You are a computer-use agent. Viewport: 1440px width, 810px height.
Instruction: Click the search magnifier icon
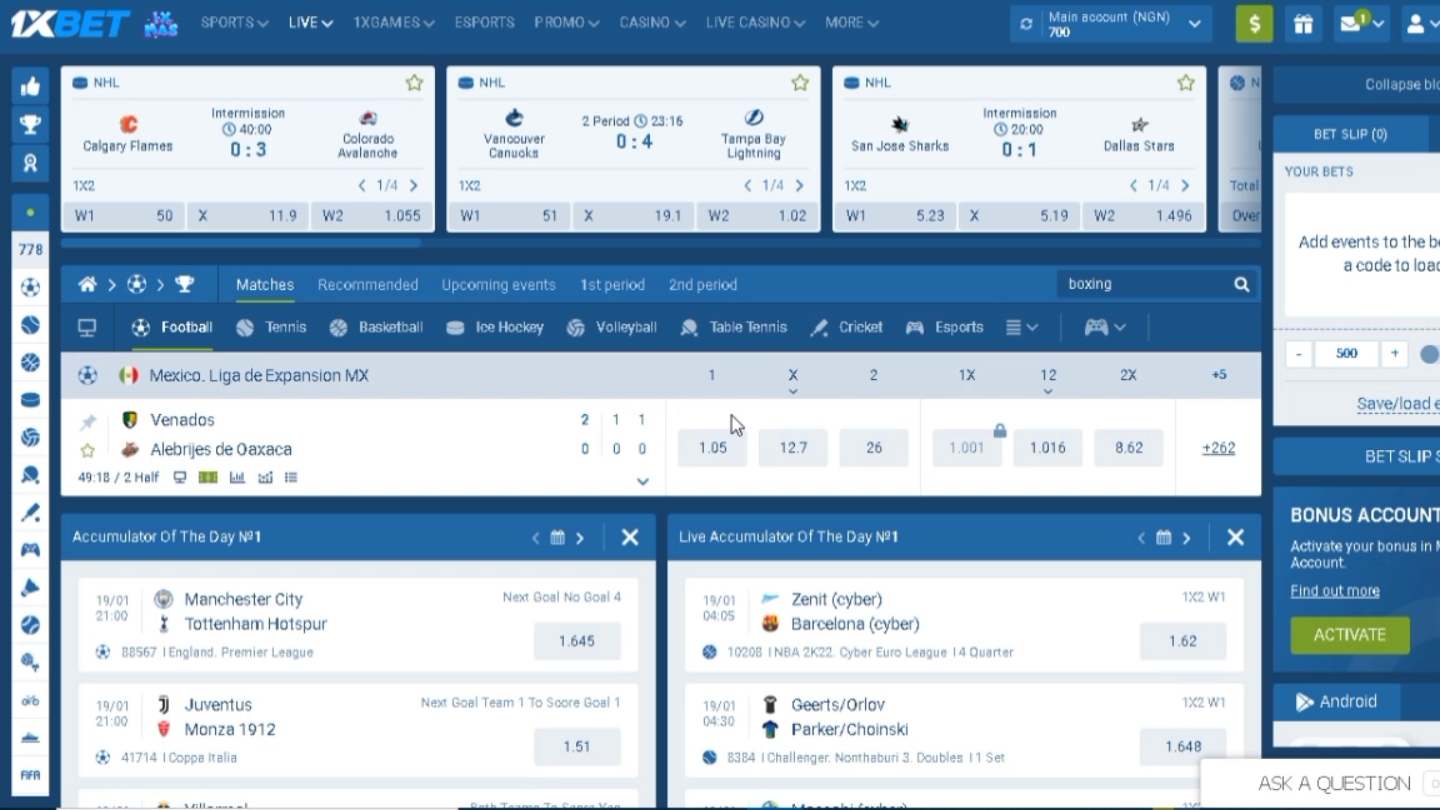1241,284
